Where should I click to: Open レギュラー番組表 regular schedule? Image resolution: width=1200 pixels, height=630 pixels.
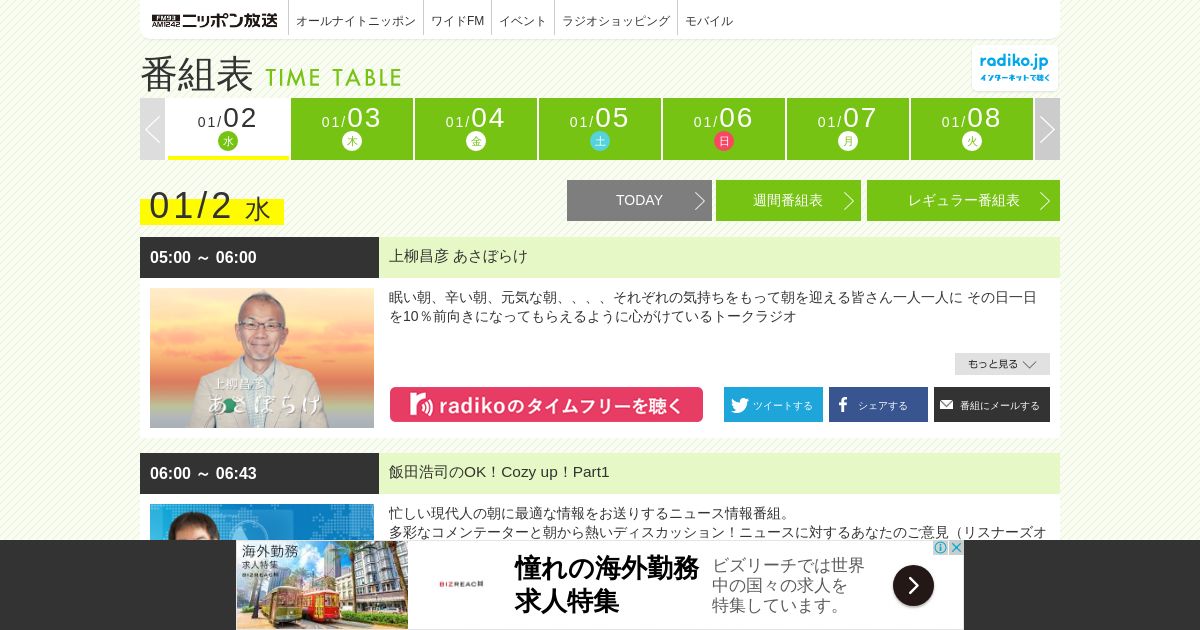click(x=963, y=200)
